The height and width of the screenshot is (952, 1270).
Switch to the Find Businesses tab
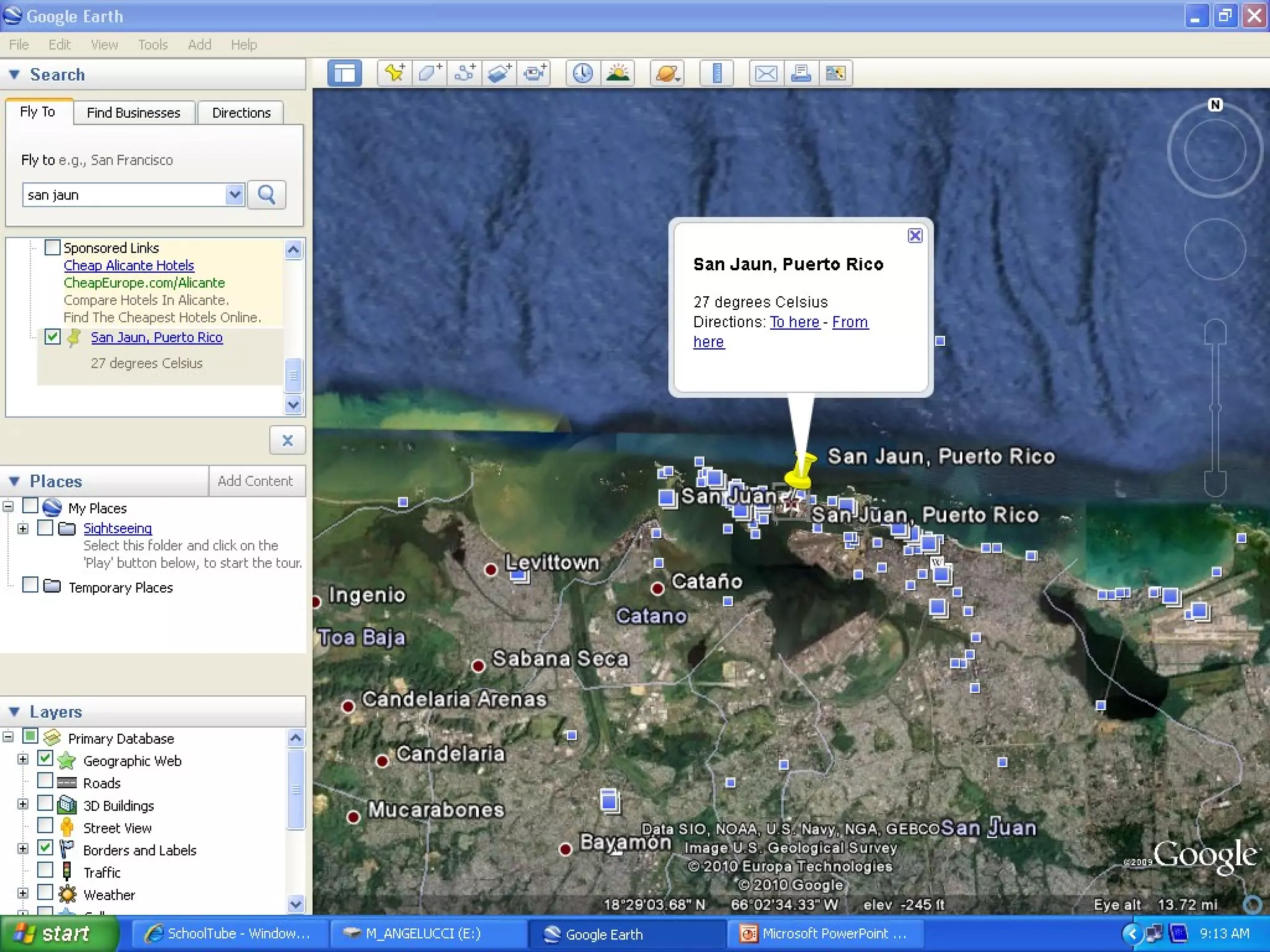133,113
